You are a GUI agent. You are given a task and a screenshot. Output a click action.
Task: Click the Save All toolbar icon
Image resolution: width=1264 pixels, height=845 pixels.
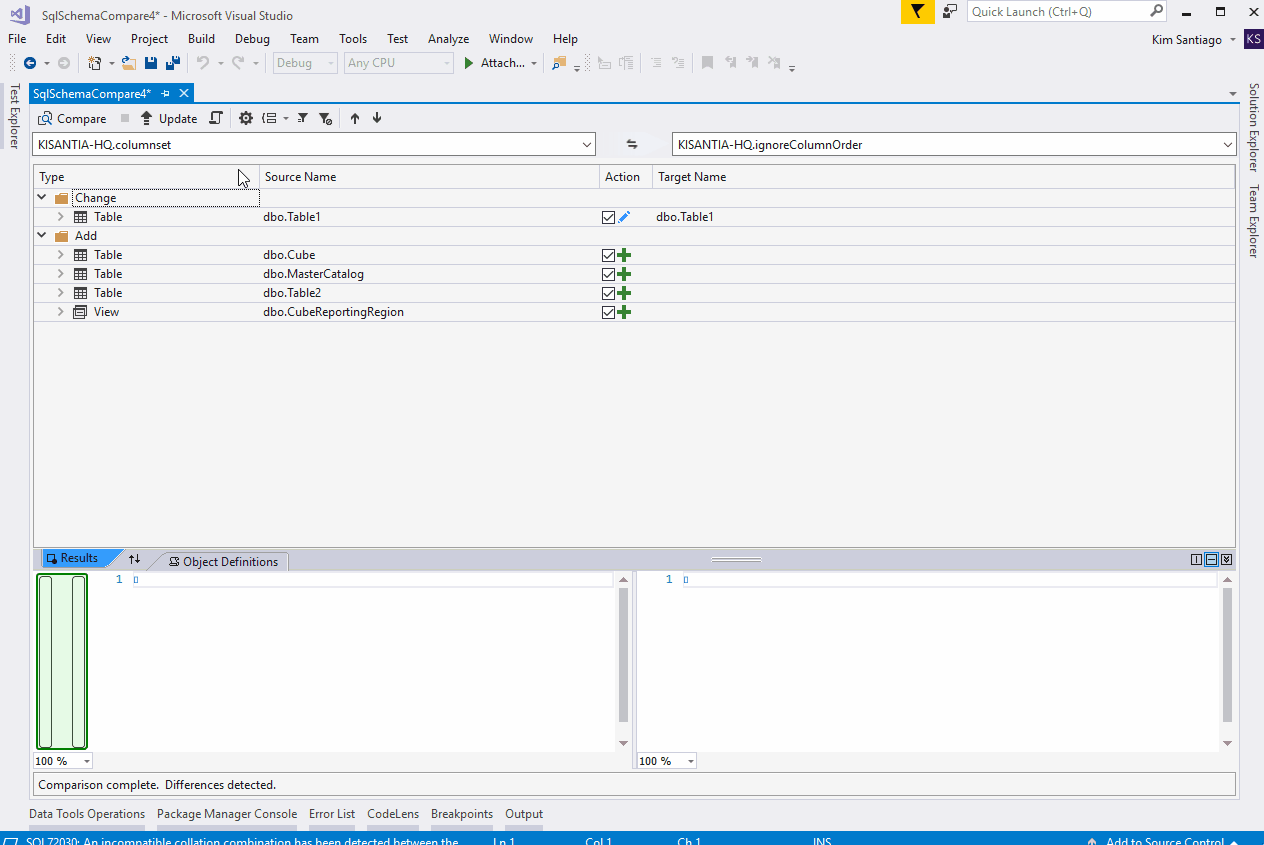(x=172, y=63)
